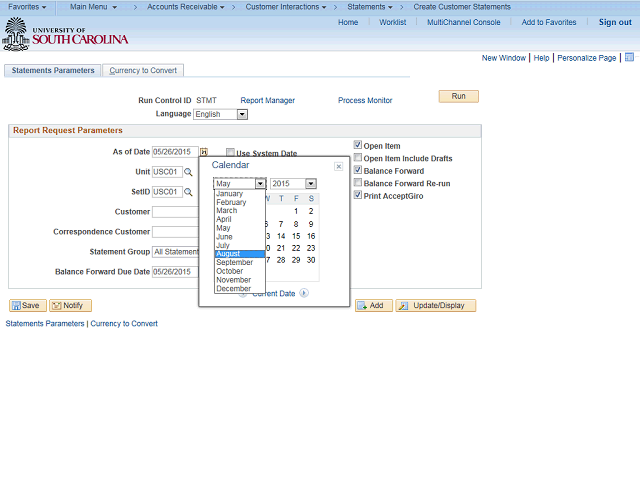Screen dimensions: 640x480
Task: Click the Run button
Action: tap(458, 96)
